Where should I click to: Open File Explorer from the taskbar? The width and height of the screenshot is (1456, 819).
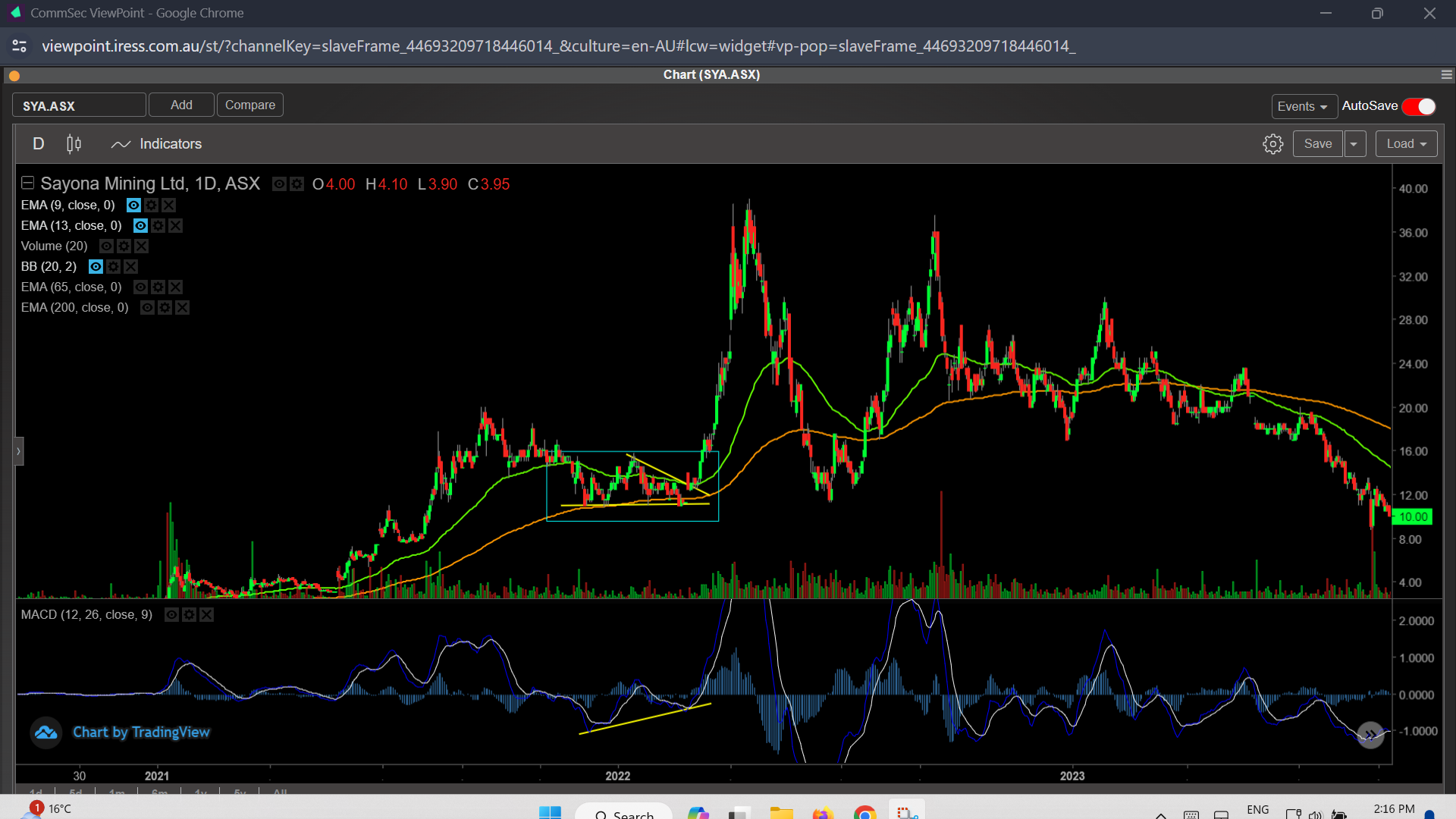coord(781,813)
